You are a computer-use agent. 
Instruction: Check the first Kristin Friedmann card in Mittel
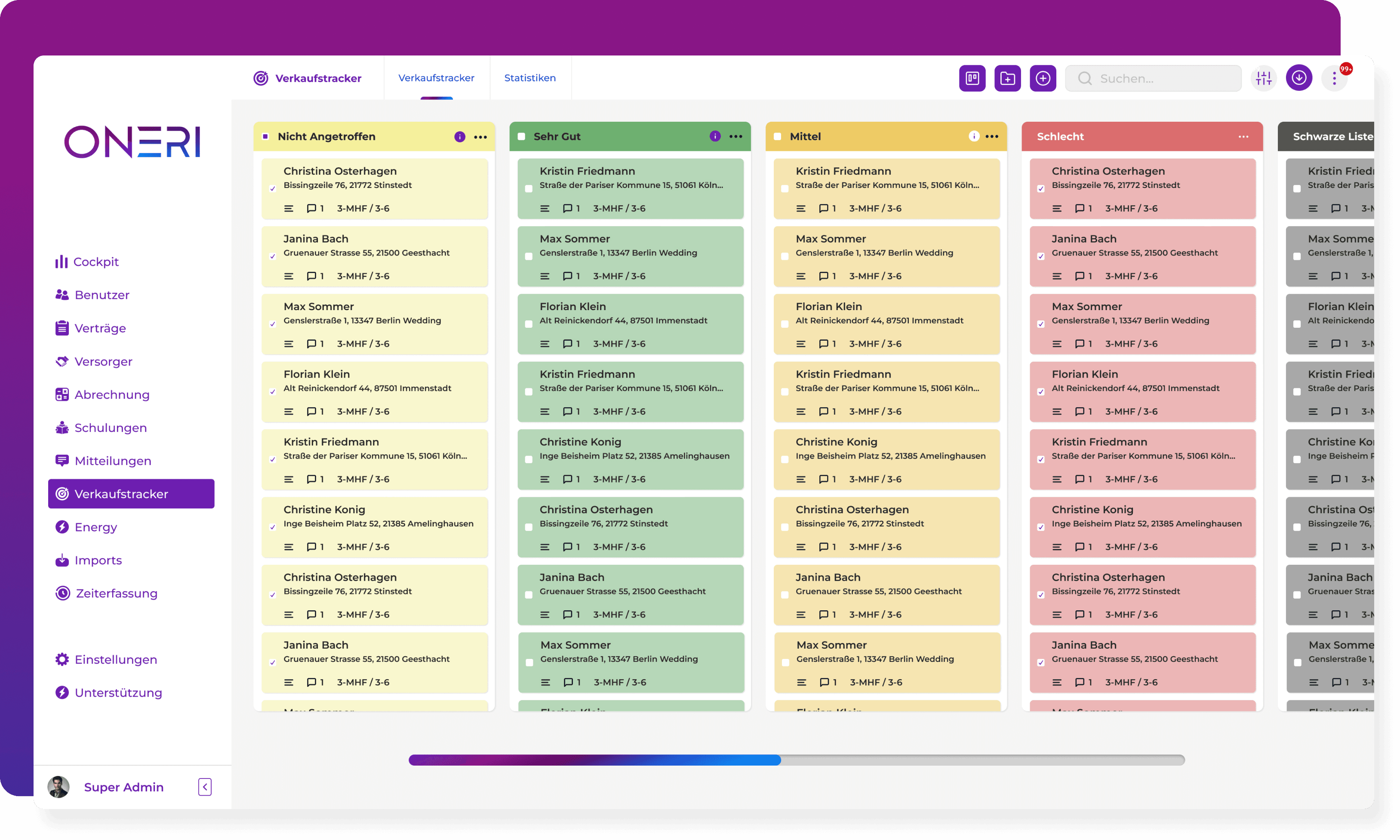click(785, 188)
